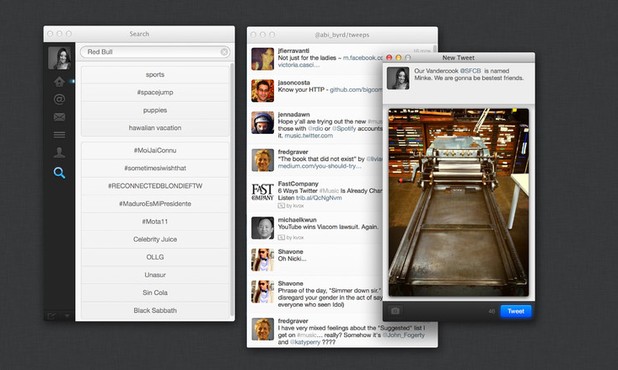Open the '#sometimesiwishthat' trend
The width and height of the screenshot is (618, 370).
pos(155,168)
